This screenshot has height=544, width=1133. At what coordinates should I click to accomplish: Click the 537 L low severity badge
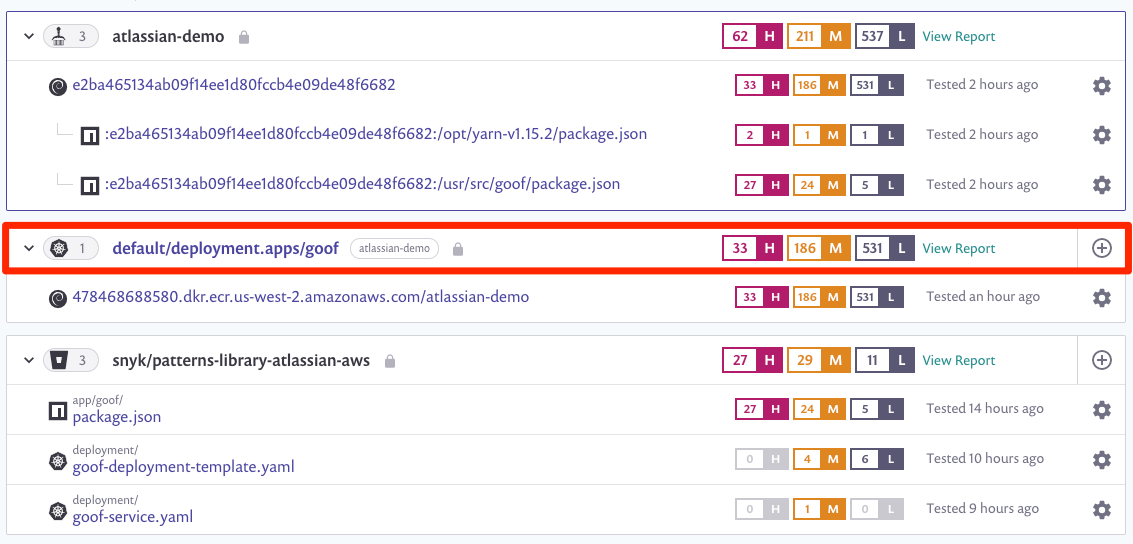885,36
